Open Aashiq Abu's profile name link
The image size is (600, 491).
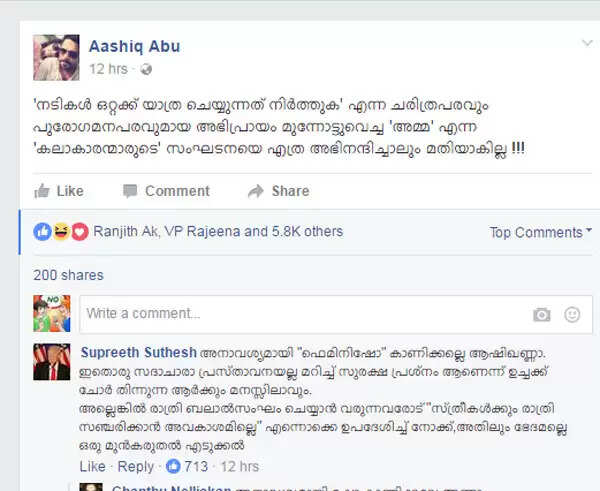(x=134, y=46)
